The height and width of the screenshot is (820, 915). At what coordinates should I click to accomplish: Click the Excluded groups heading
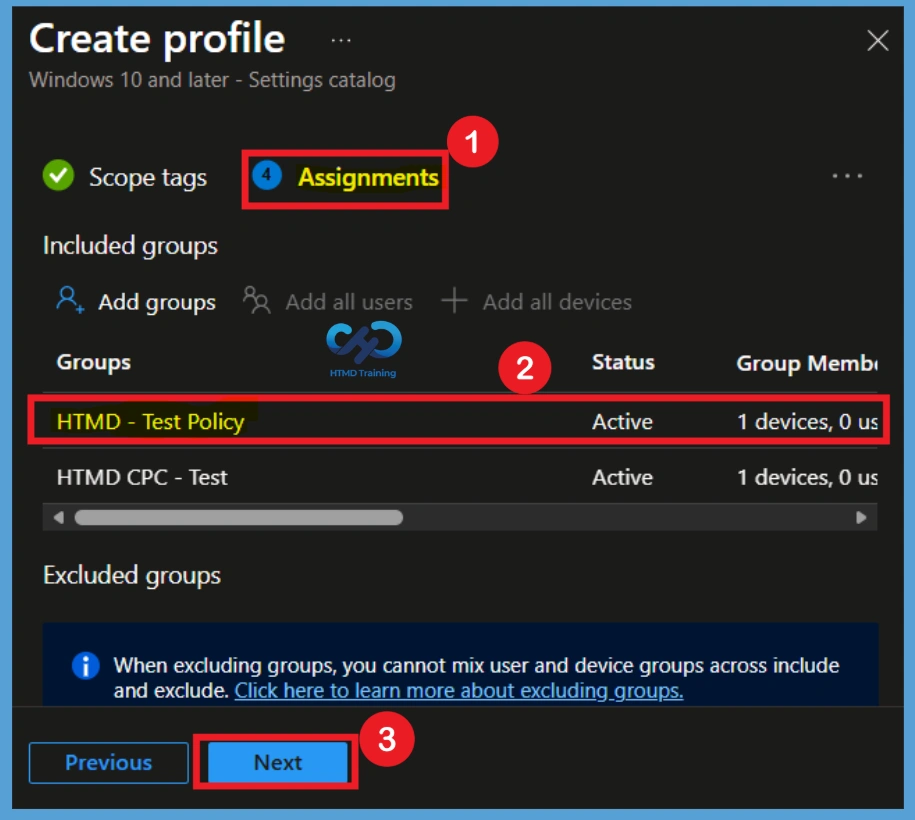[x=132, y=575]
